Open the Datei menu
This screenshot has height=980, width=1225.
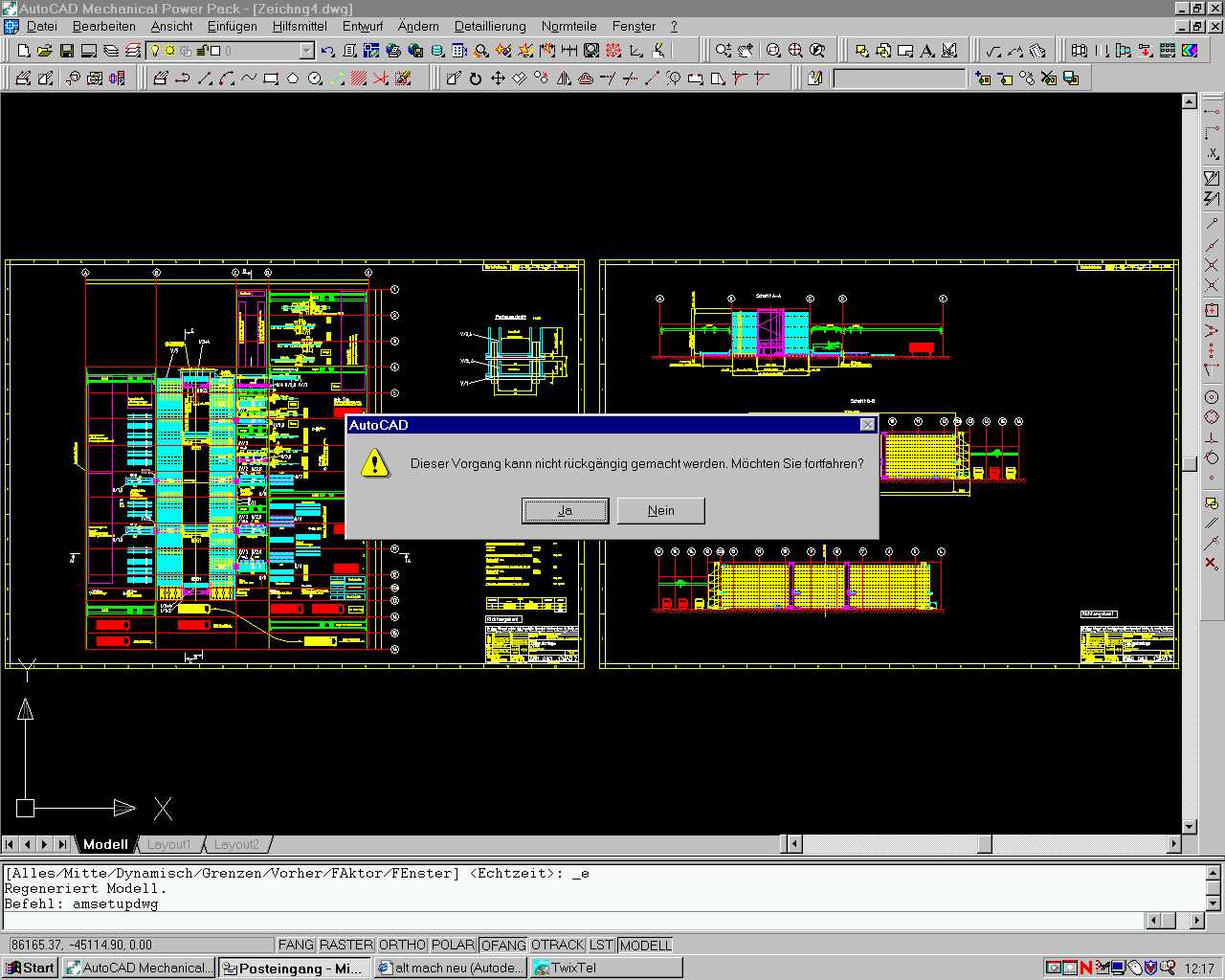pos(41,26)
